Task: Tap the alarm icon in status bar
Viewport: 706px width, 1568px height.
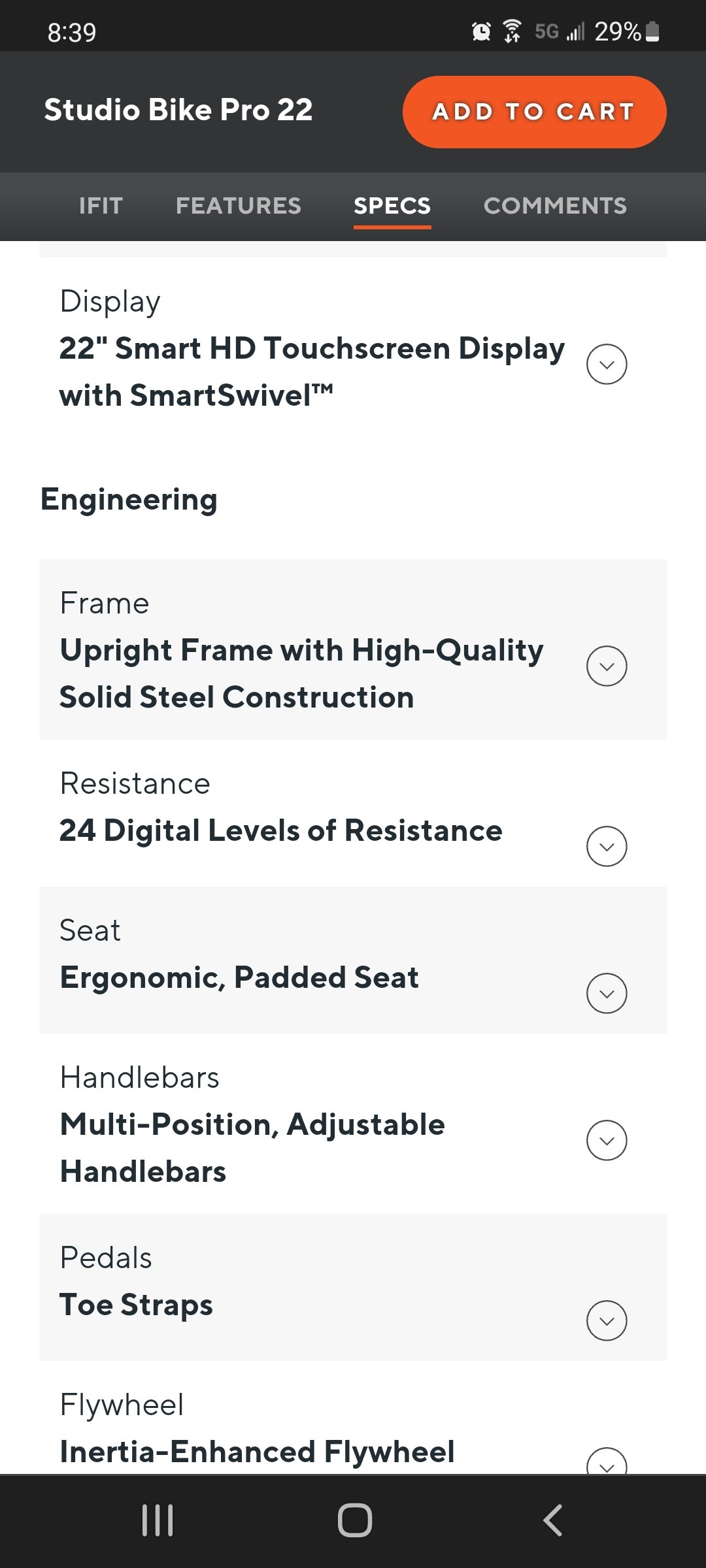Action: pyautogui.click(x=481, y=31)
